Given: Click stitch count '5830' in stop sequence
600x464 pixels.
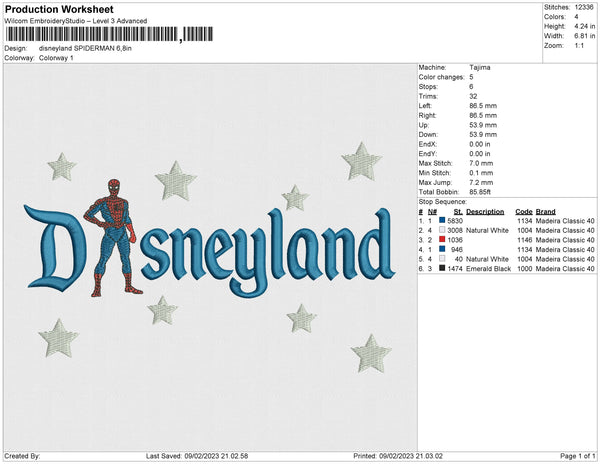Looking at the screenshot, I should (455, 221).
